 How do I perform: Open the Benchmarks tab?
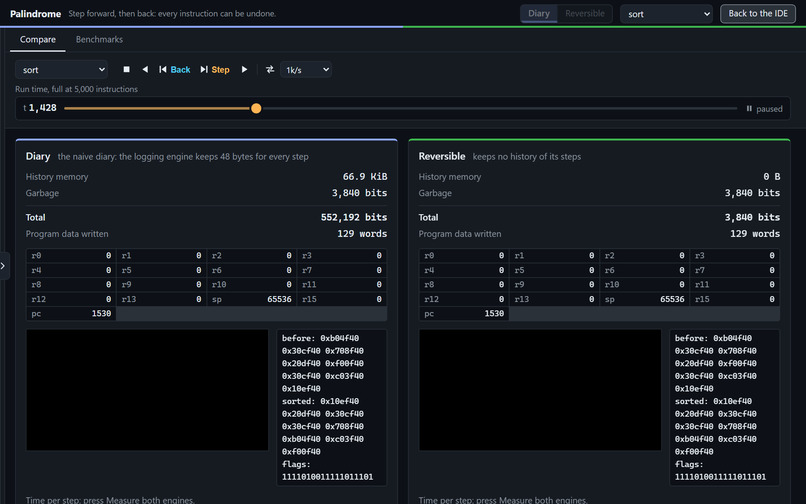point(99,40)
